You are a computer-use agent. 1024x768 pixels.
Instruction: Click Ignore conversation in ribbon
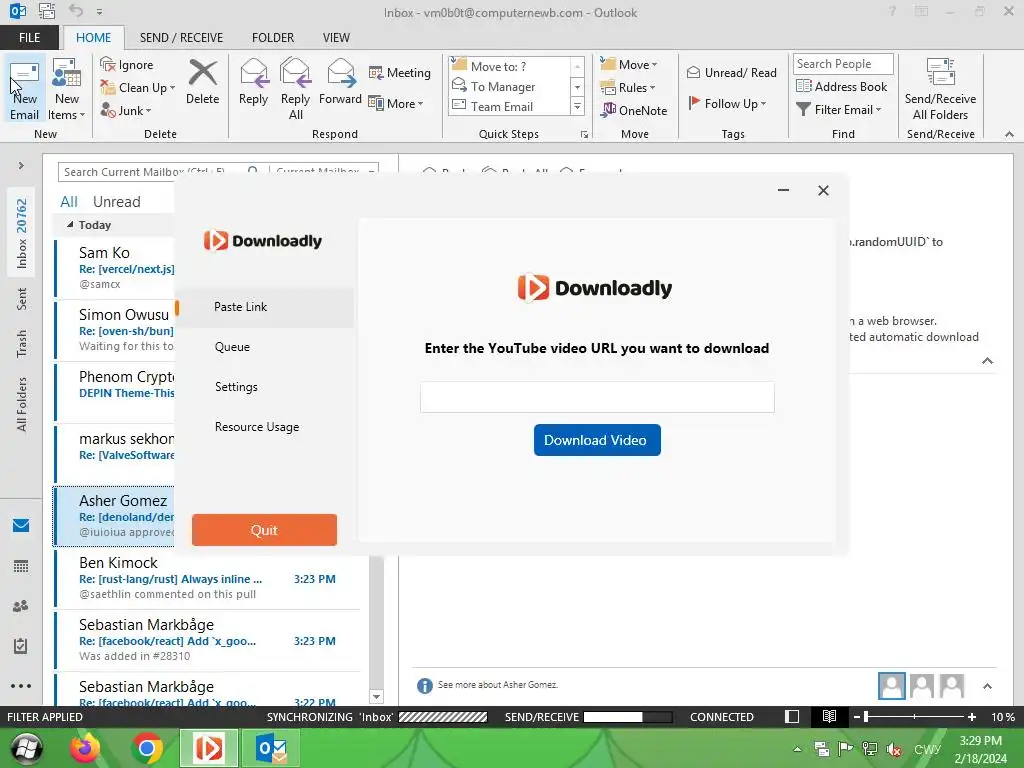(127, 65)
